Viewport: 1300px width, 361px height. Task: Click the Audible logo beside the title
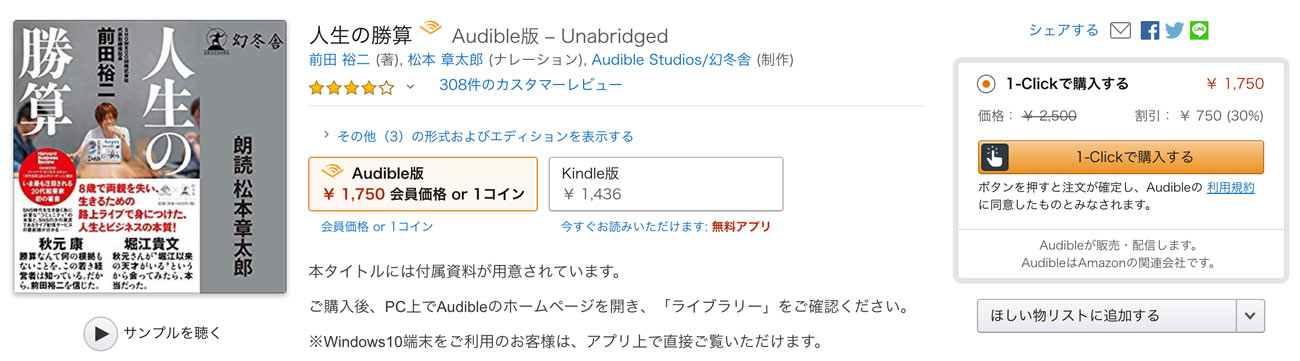point(430,31)
